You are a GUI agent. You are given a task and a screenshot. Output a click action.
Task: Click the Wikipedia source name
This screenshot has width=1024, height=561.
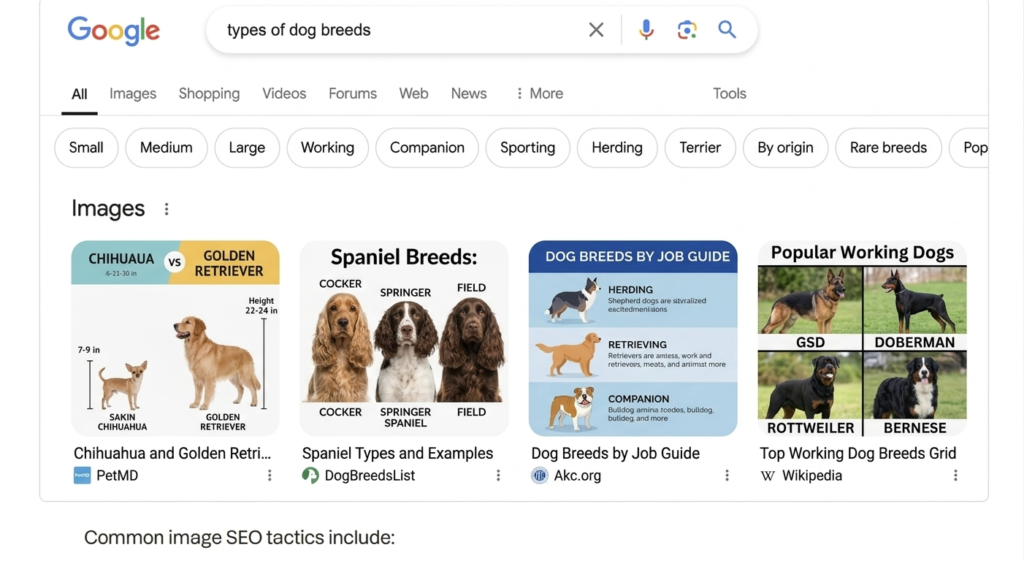coord(812,475)
